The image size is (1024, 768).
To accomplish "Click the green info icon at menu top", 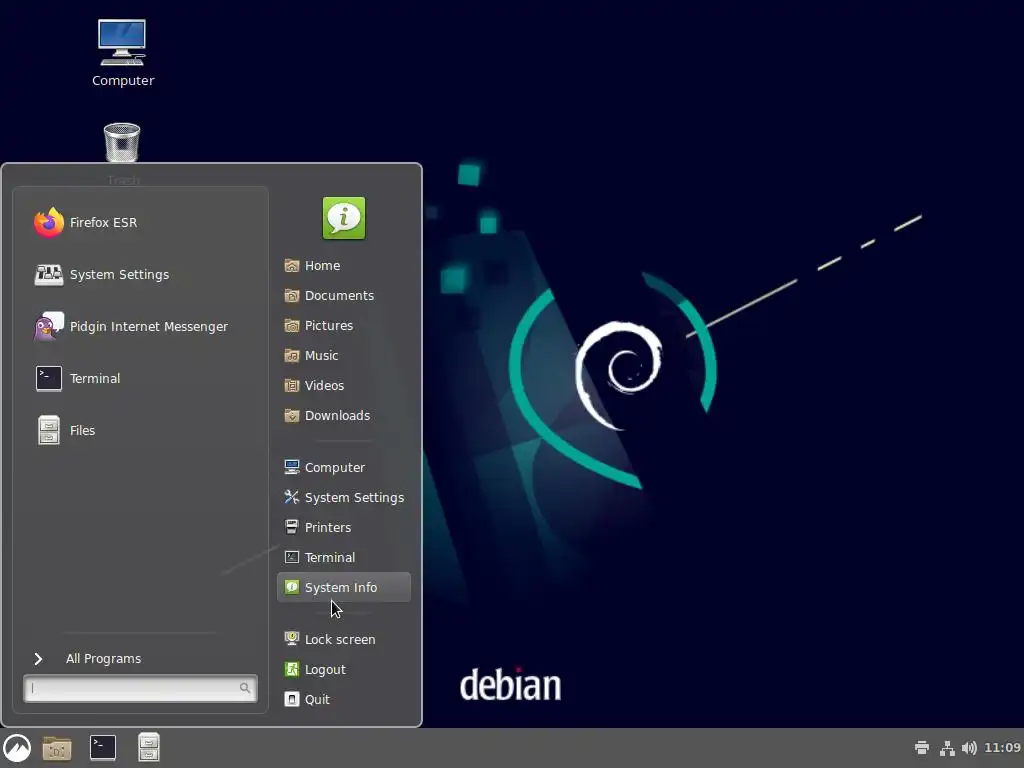I will [x=344, y=218].
